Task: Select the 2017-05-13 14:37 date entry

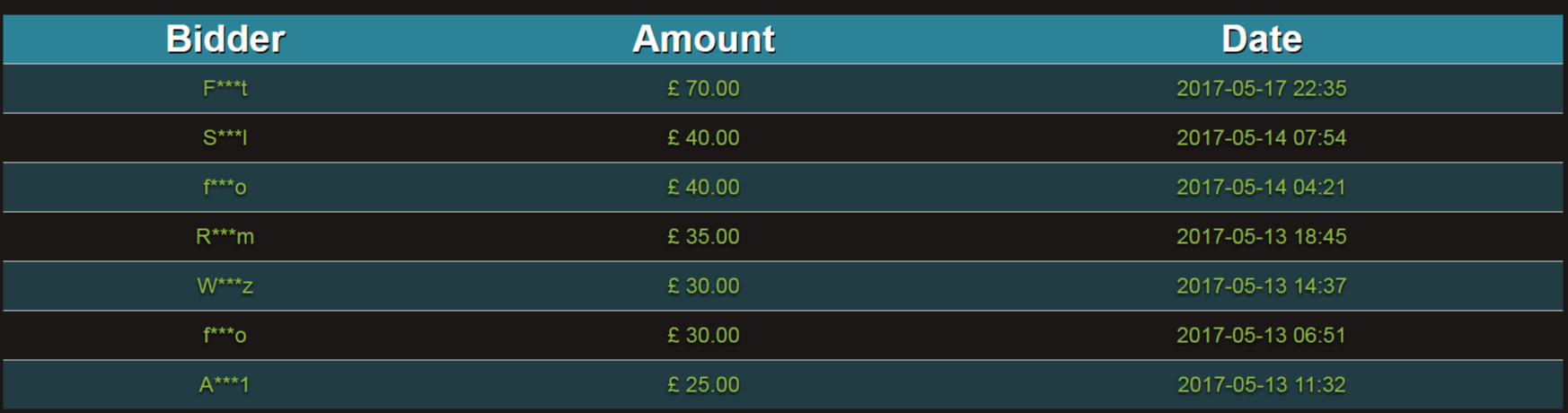Action: click(1261, 286)
